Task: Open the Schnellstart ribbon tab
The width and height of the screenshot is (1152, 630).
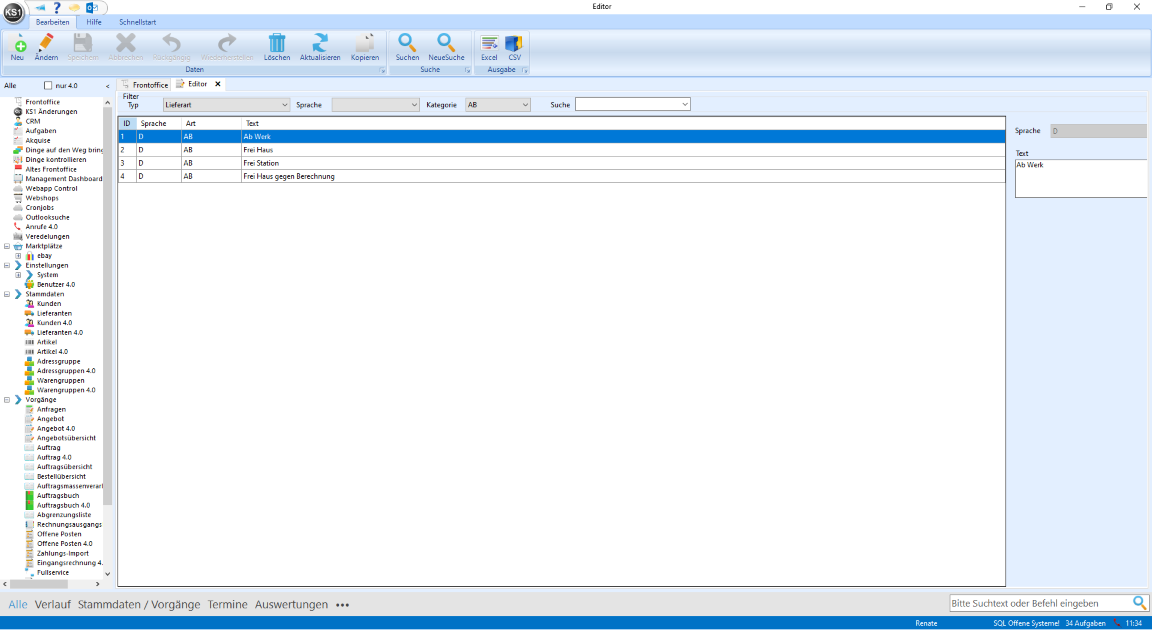Action: click(137, 21)
